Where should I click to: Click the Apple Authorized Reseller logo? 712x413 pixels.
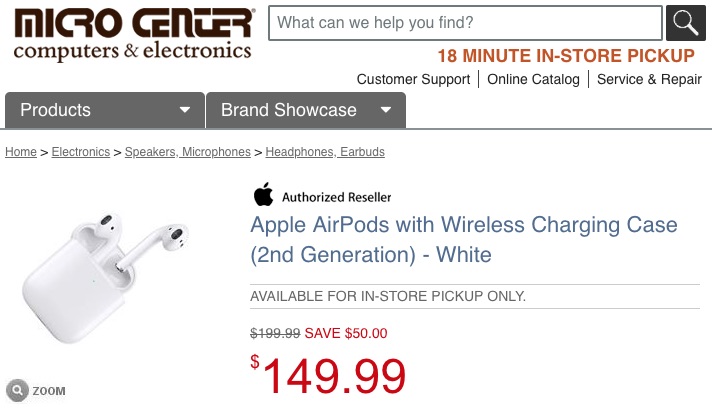[321, 196]
